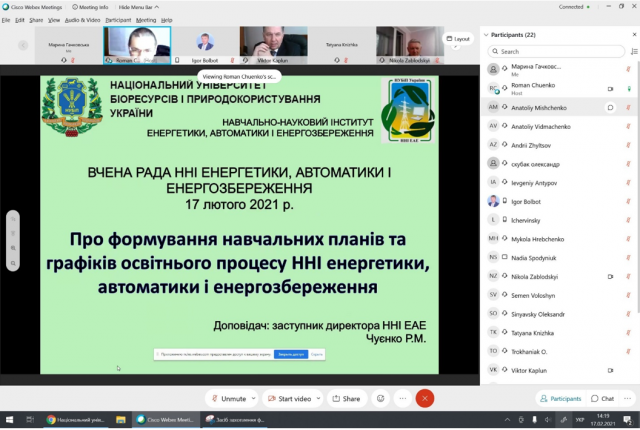Click the blue button in the screen-sharing notice

coord(291,355)
